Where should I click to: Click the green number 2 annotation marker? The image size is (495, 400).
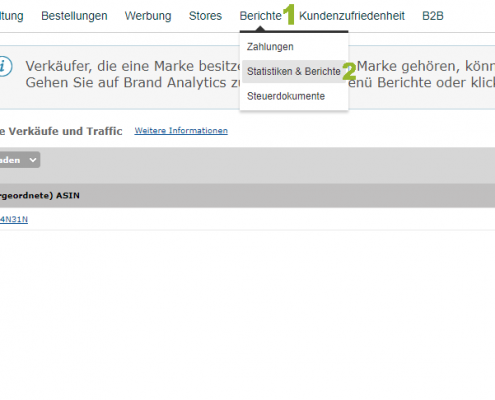349,72
